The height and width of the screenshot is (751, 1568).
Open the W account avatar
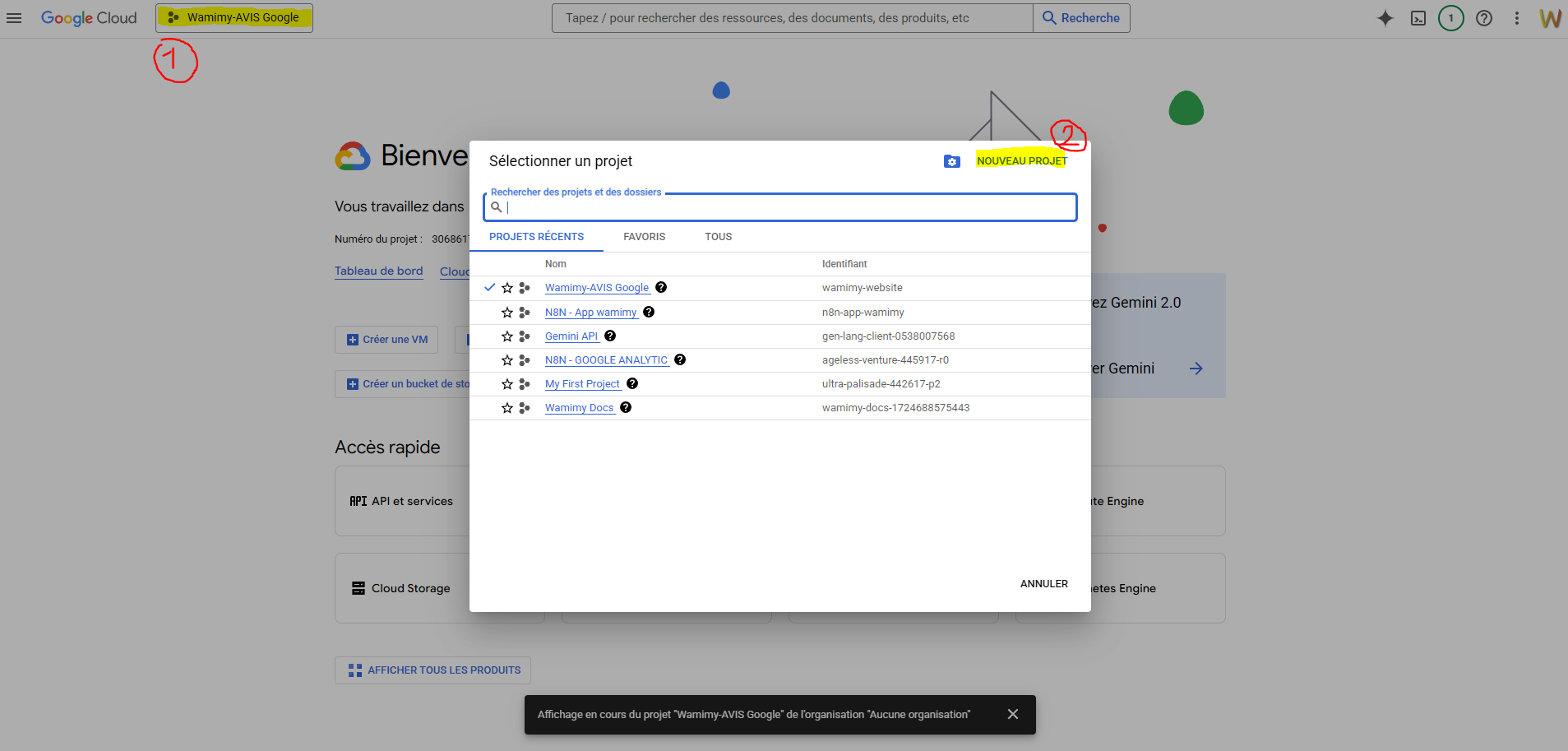(x=1550, y=18)
